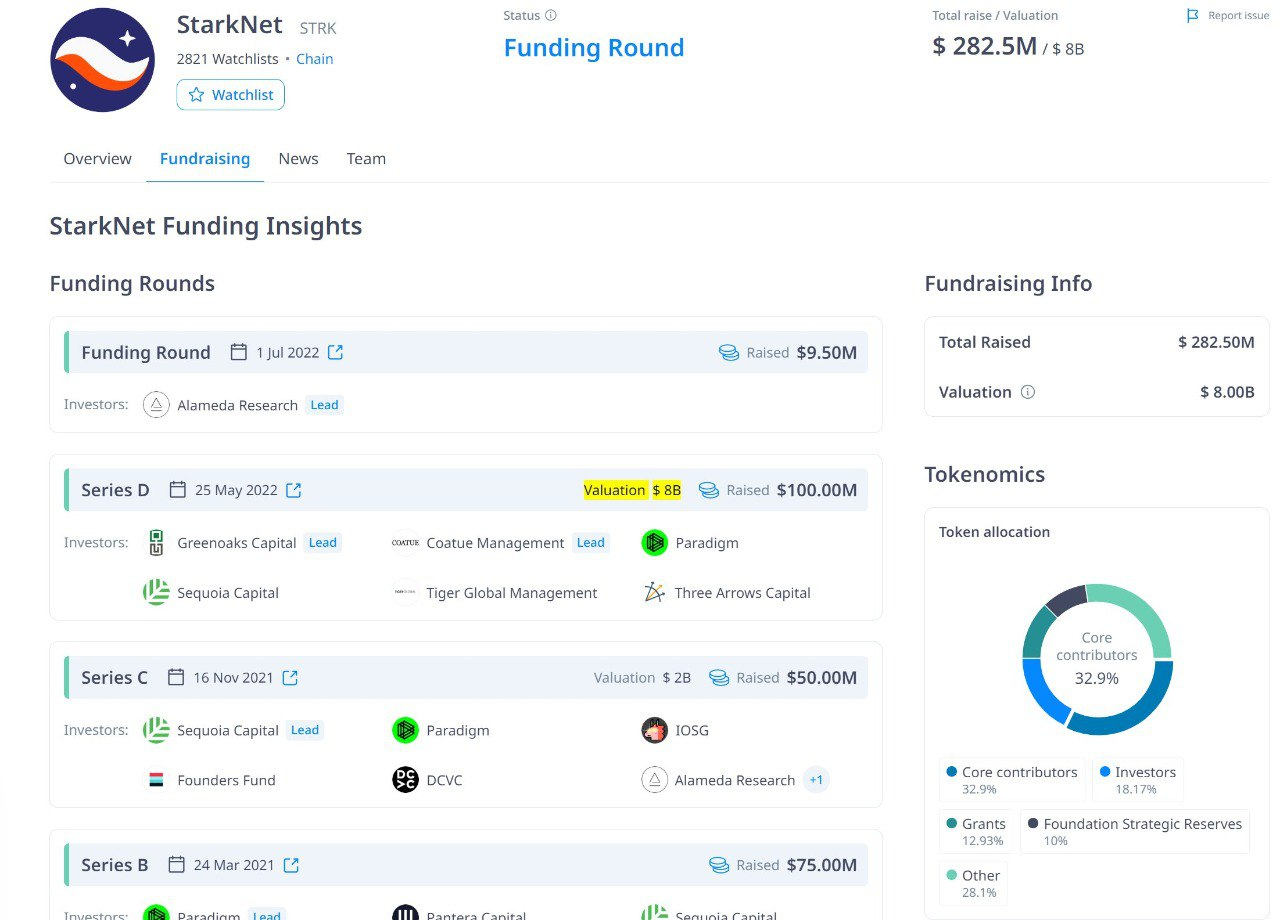The height and width of the screenshot is (920, 1280).
Task: Click calendar icon next to 1 Jul 2022
Action: 239,352
